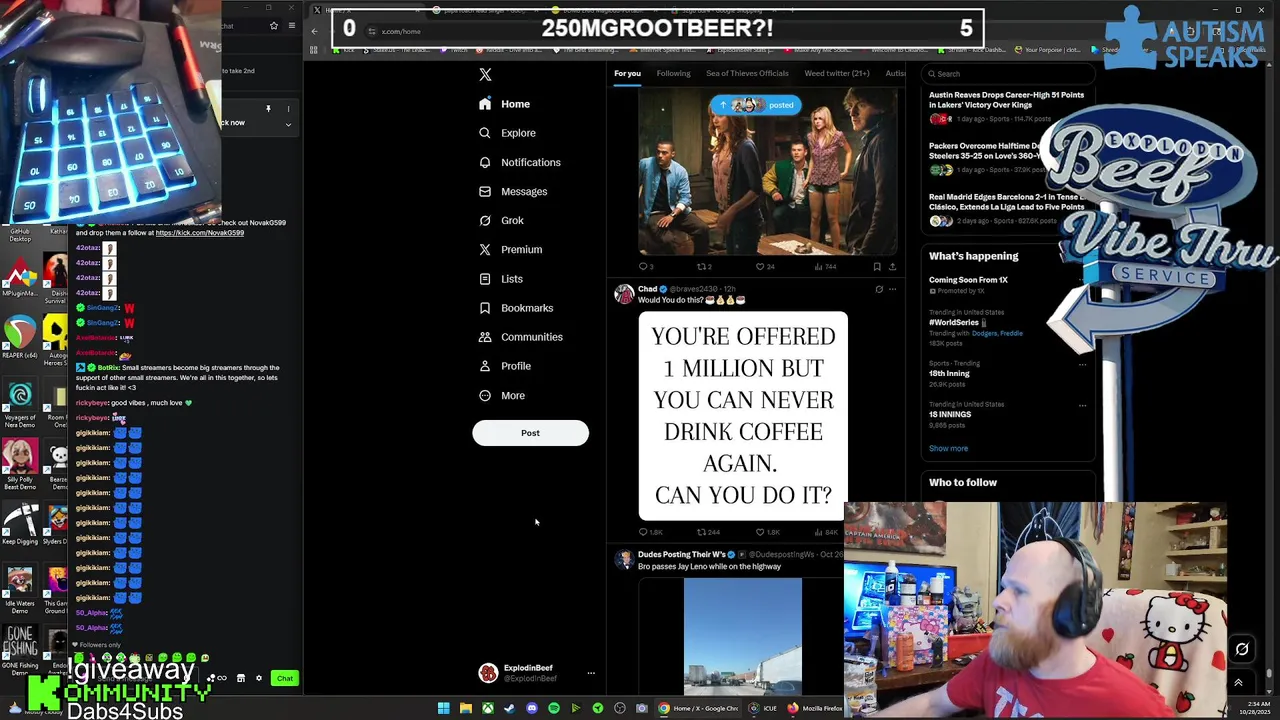Open options for 18 INNINGS trend
The width and height of the screenshot is (1280, 720).
(1082, 405)
